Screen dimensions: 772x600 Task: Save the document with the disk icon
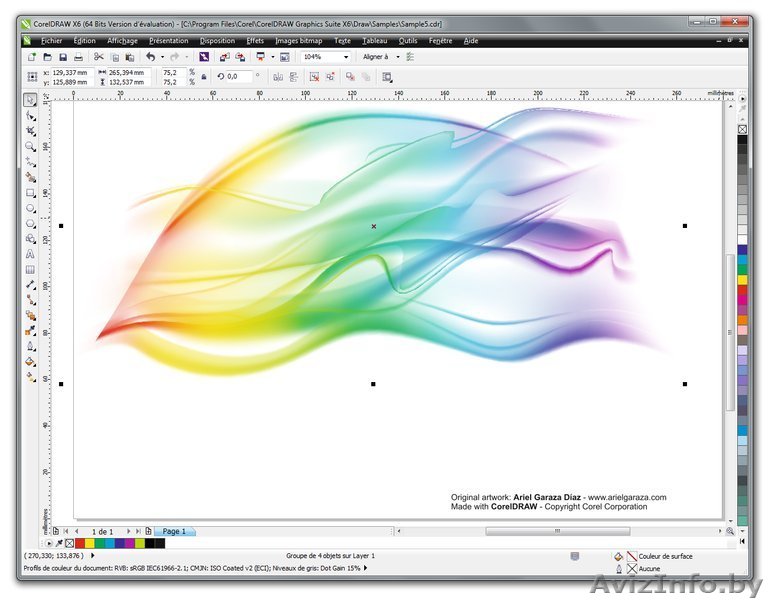pyautogui.click(x=63, y=57)
